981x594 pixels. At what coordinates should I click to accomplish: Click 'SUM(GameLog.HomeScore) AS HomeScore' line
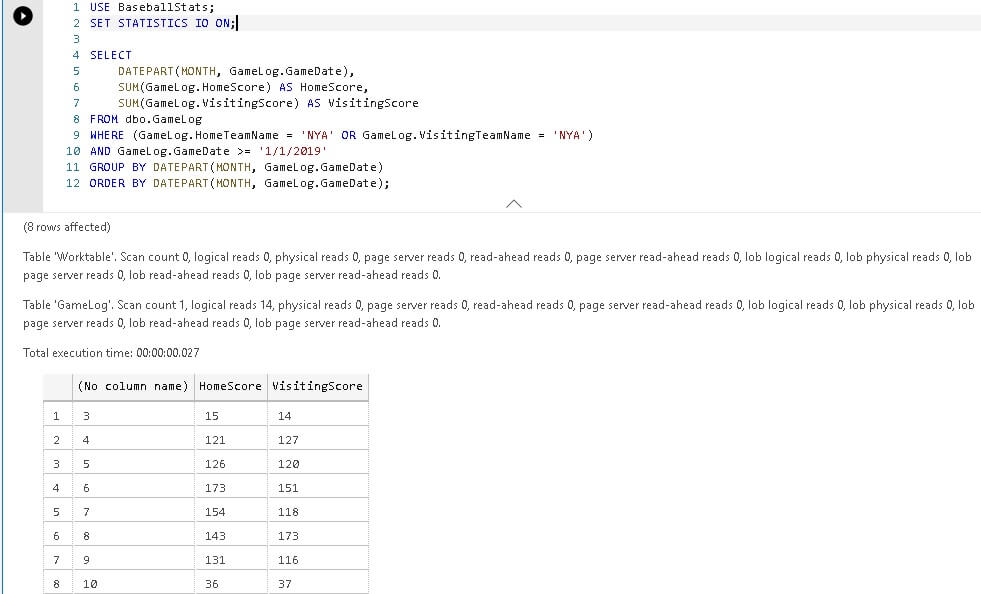pos(243,87)
